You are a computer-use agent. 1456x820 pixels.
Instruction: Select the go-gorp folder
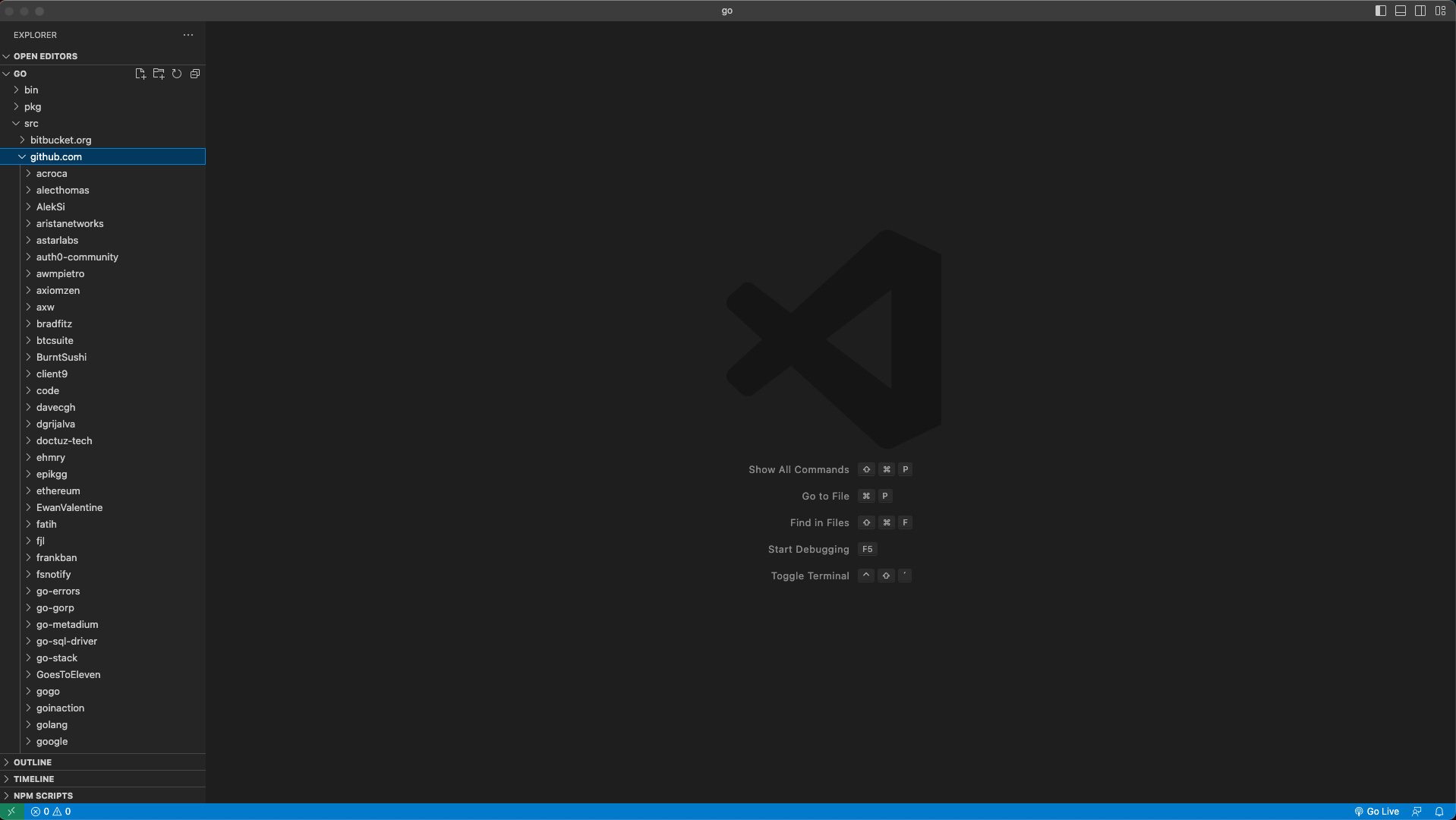tap(102, 607)
